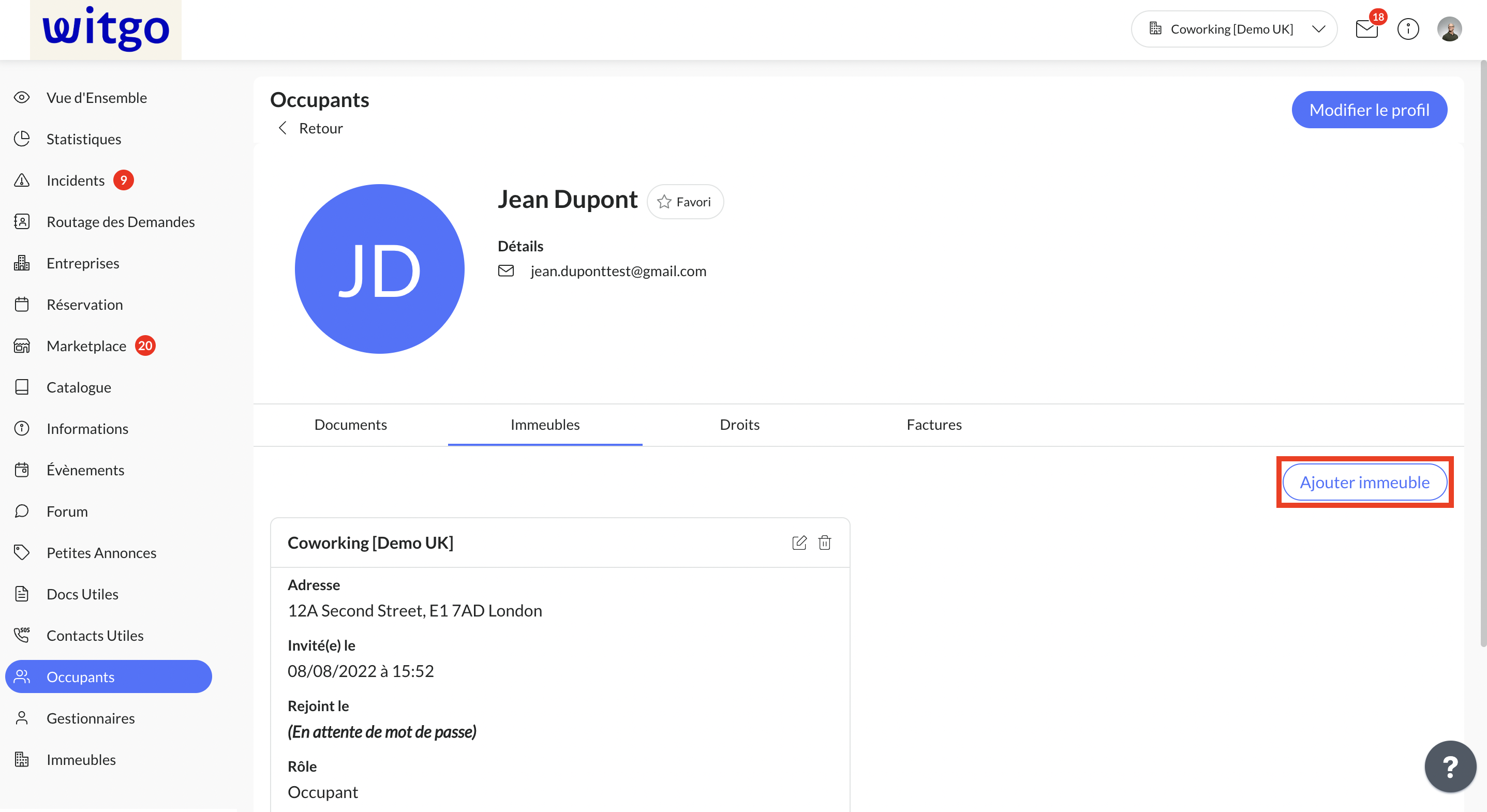
Task: Open the help question mark bubble
Action: [x=1450, y=766]
